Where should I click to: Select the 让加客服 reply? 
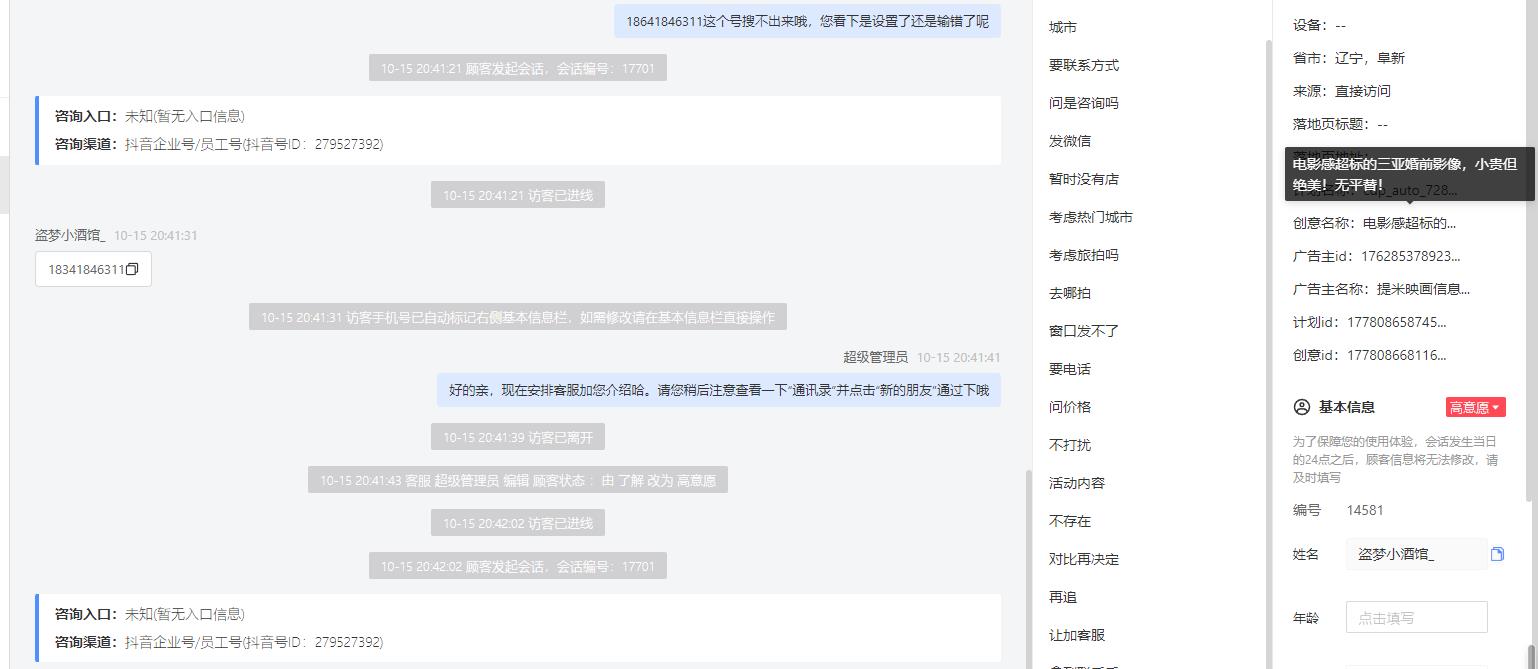click(x=1077, y=635)
